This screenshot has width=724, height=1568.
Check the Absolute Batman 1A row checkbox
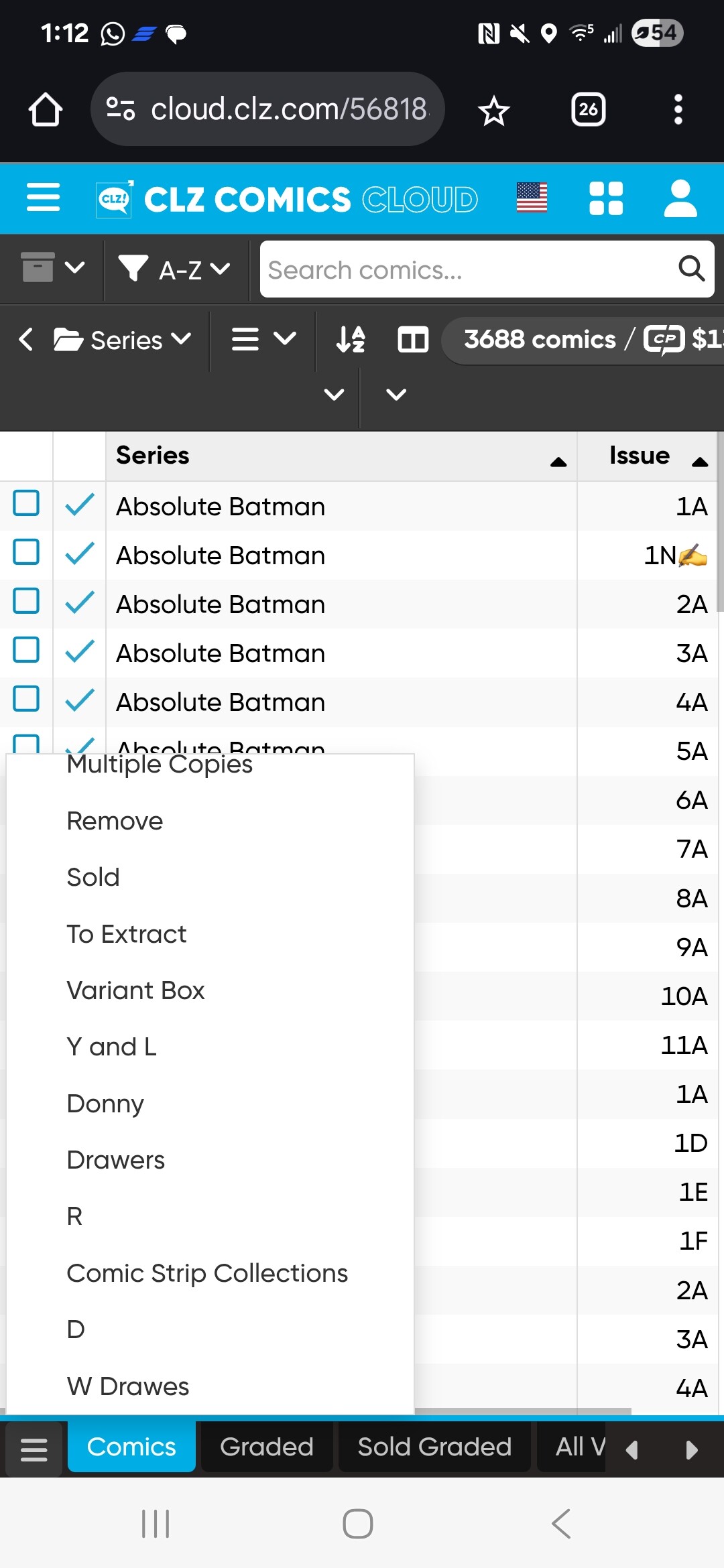coord(26,504)
